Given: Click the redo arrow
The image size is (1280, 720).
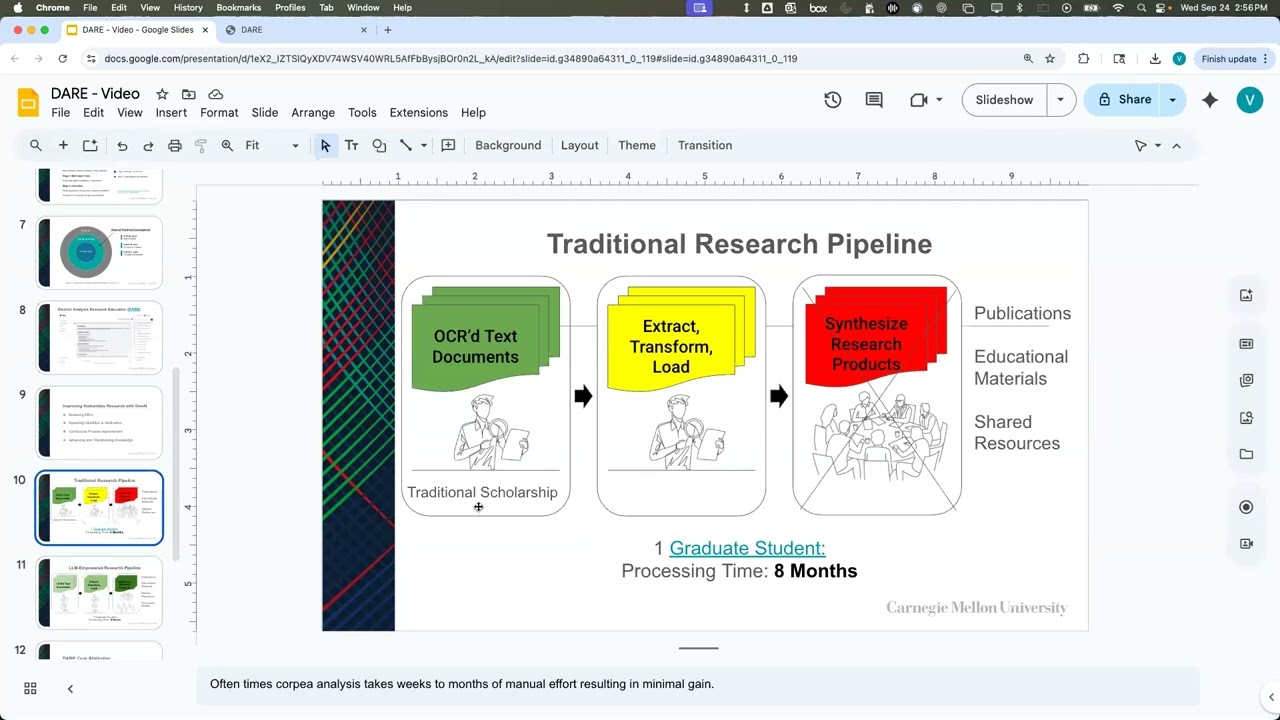Looking at the screenshot, I should pyautogui.click(x=148, y=145).
